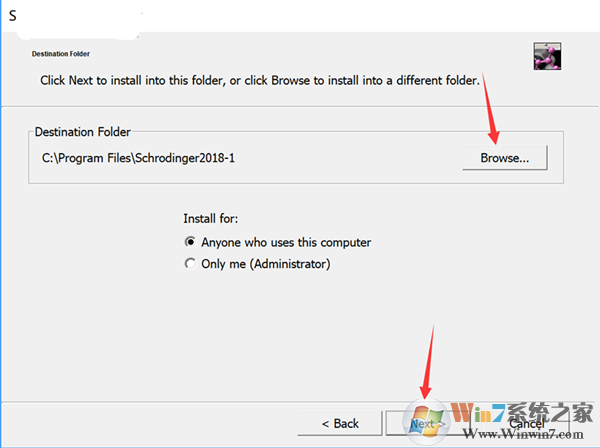Click the bold Destination Folder header
600x448 pixels.
(61, 54)
